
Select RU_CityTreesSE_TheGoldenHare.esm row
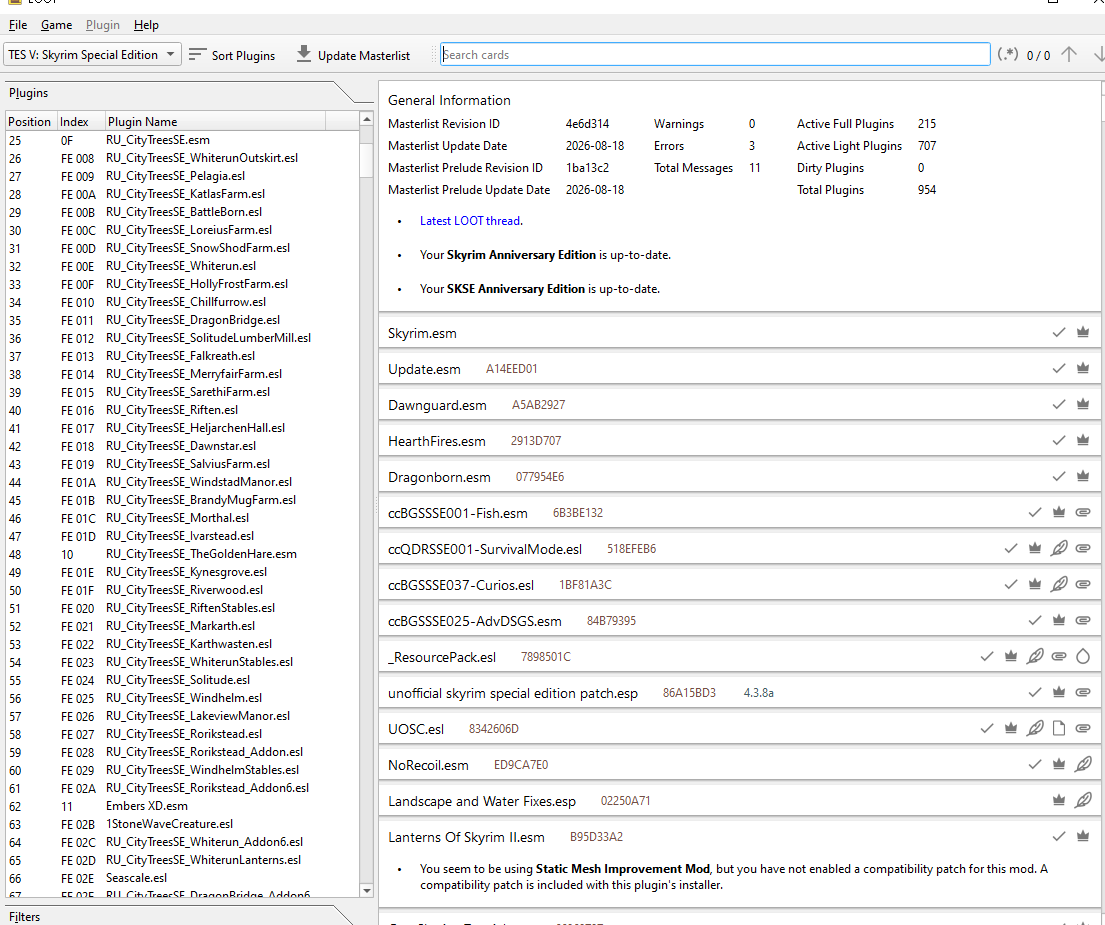tap(201, 554)
